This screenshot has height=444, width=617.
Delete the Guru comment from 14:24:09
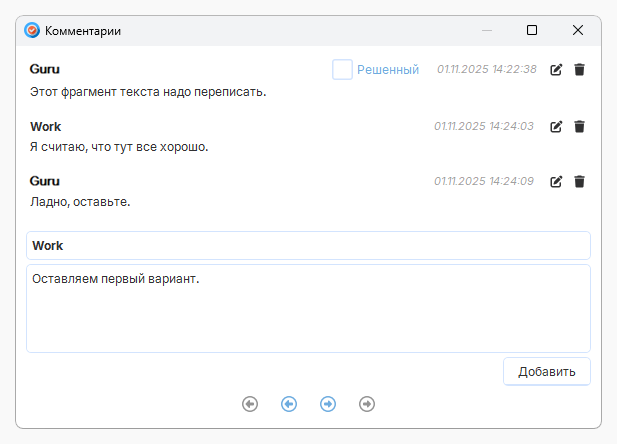[x=579, y=182]
